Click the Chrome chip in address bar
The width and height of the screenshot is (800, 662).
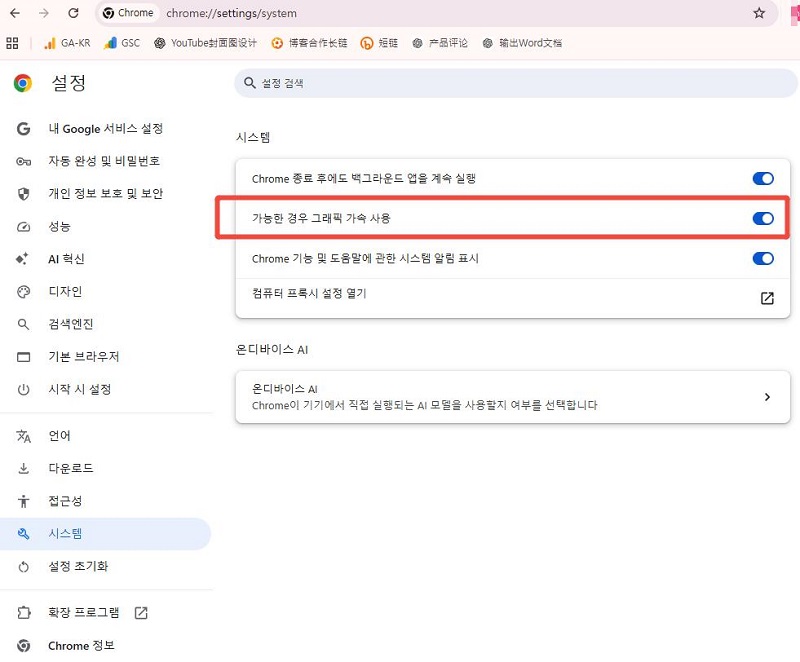coord(128,13)
